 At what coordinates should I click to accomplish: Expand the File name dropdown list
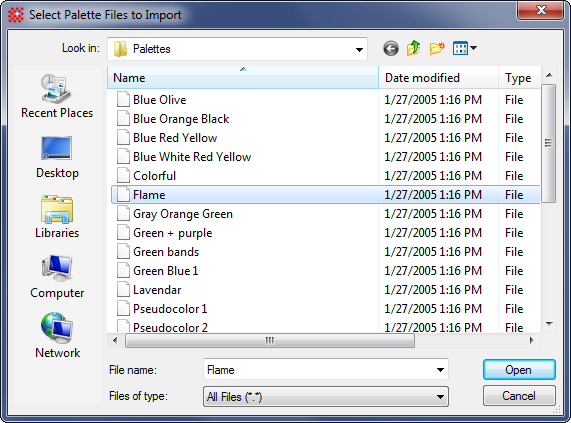coord(440,370)
